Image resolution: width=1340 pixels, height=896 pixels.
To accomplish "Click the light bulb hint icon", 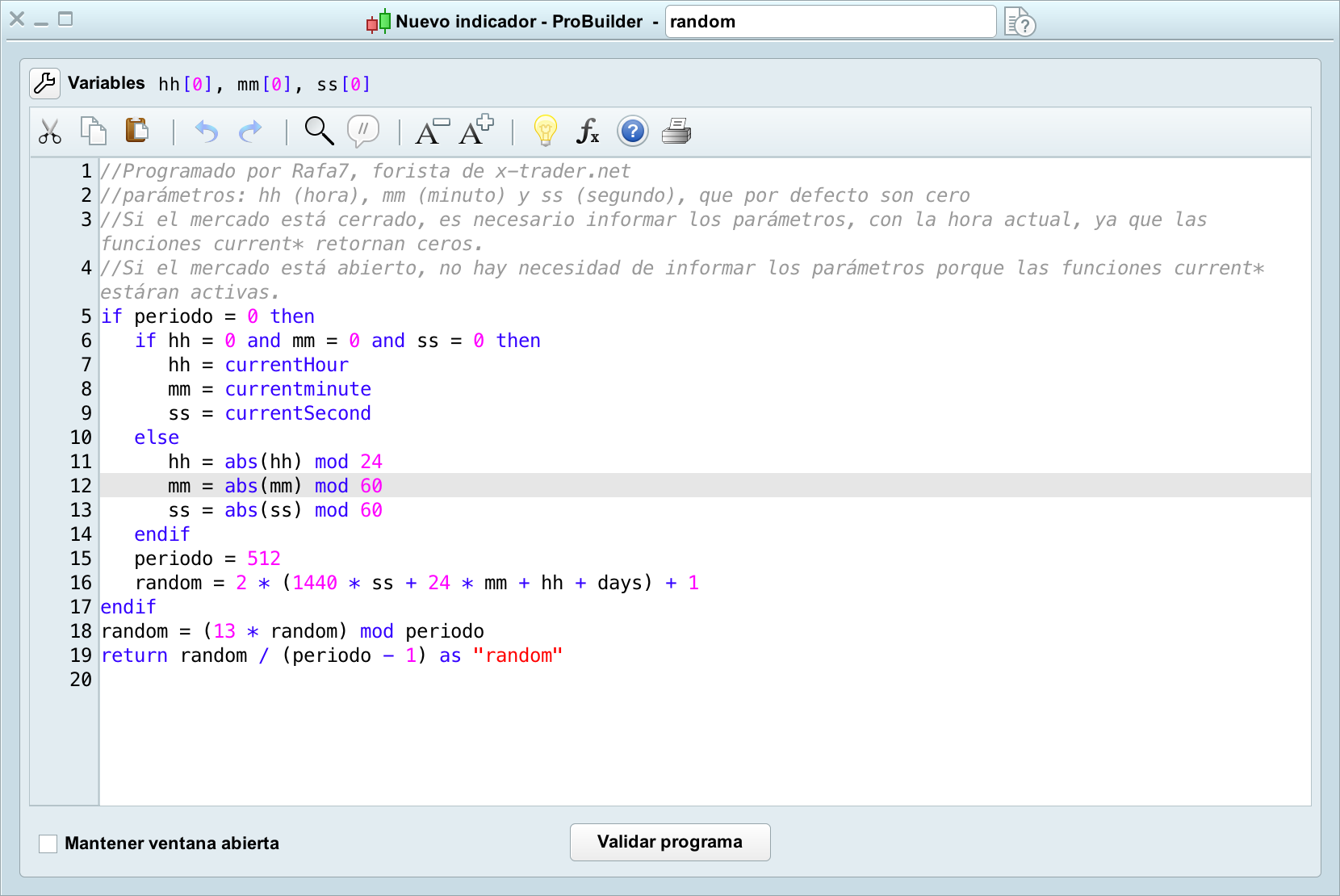I will pyautogui.click(x=546, y=131).
